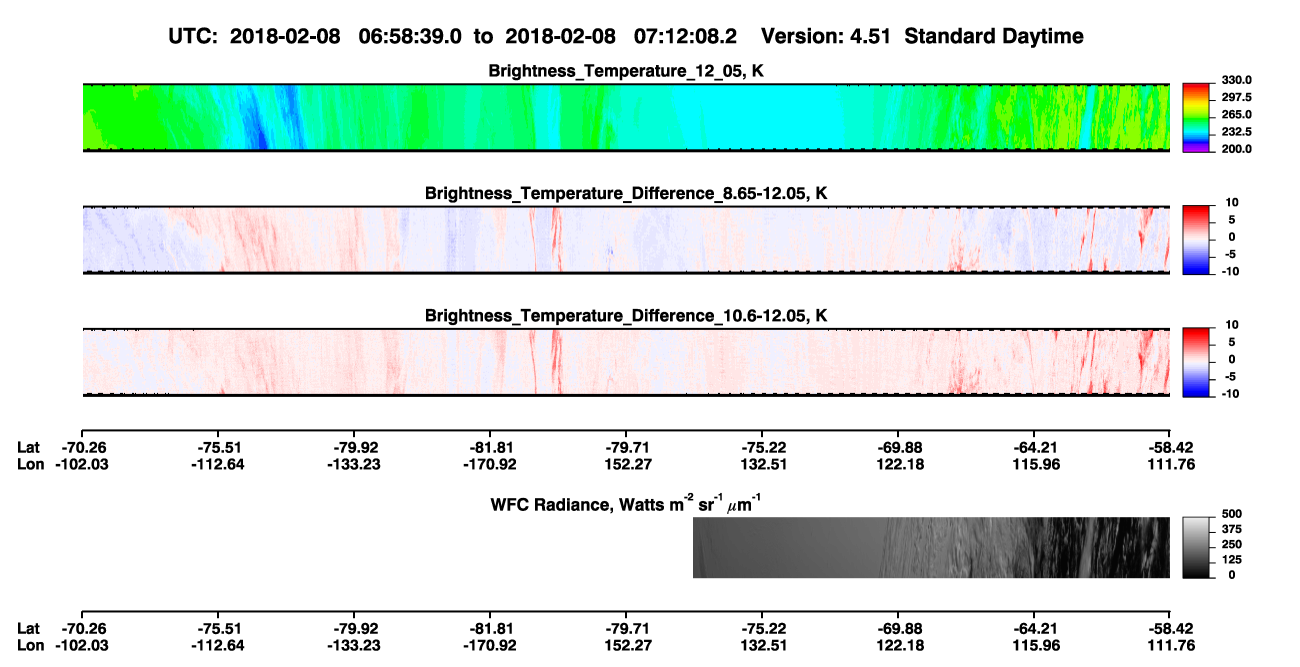Click the 232.5 color bar tick label
1300x667 pixels.
click(x=1235, y=132)
